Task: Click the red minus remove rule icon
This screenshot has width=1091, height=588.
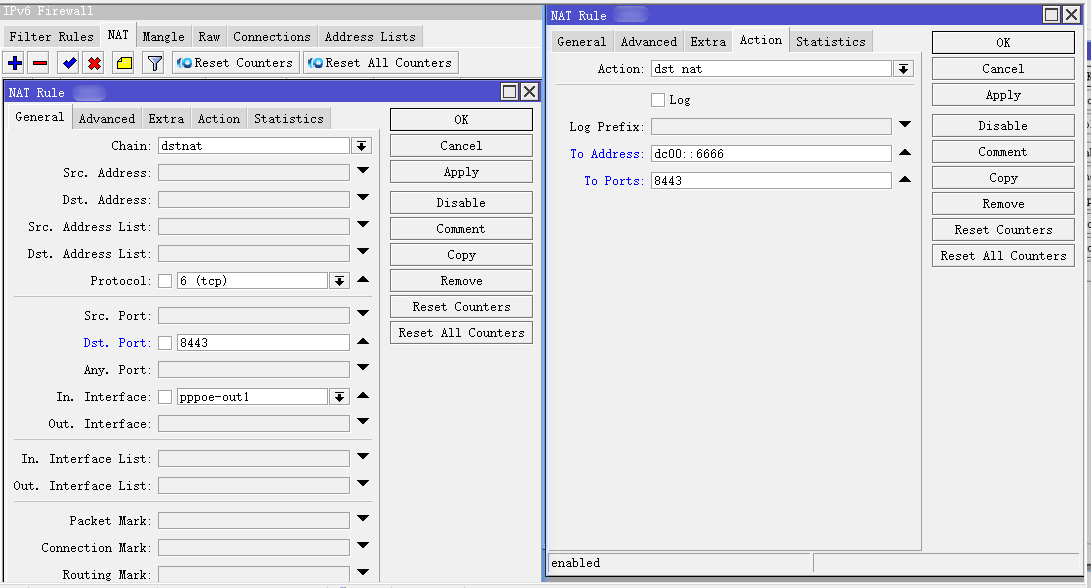Action: click(40, 63)
